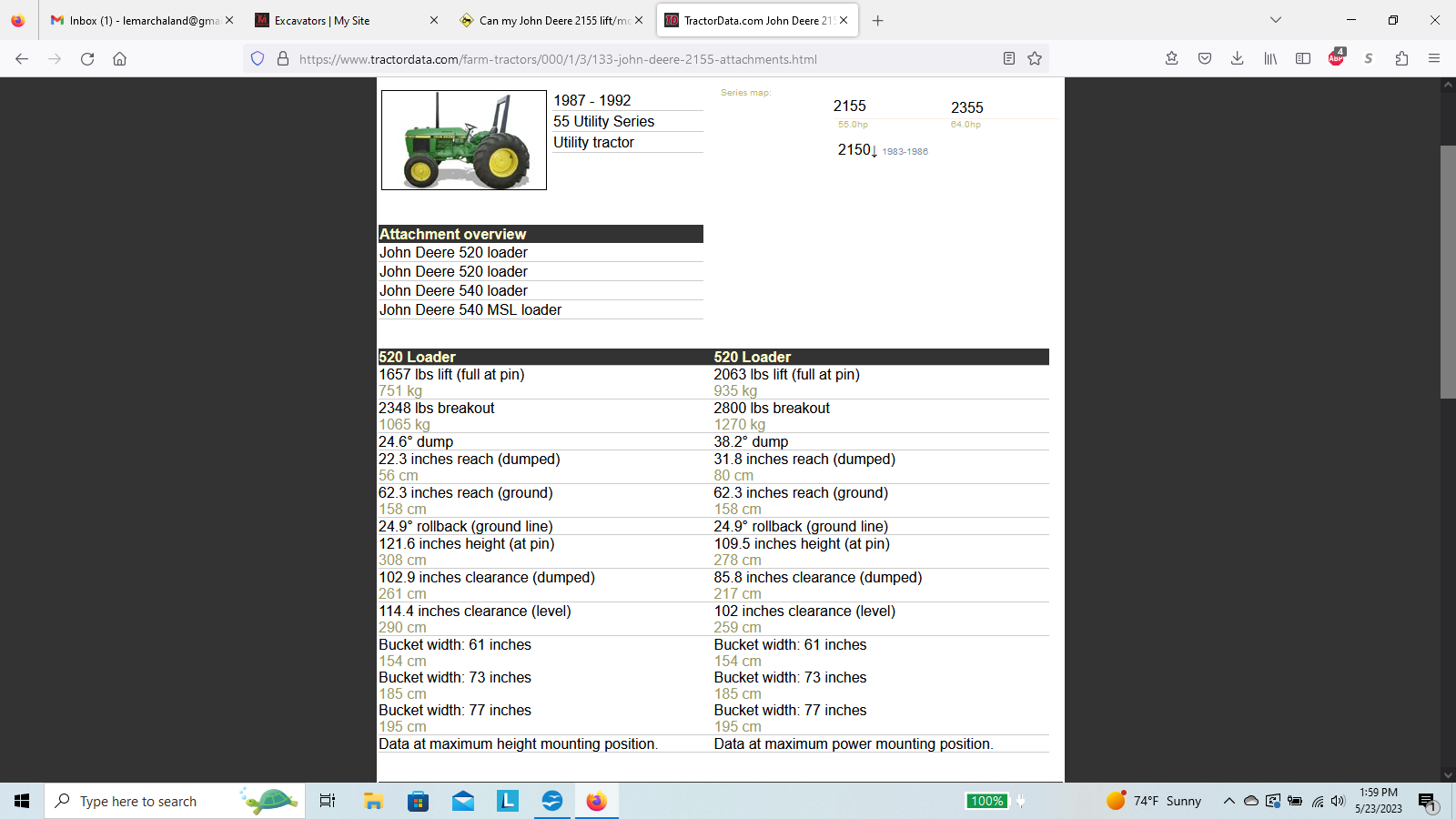Open tracking protection shield info
Screen dimensions: 1456x819
[x=258, y=59]
